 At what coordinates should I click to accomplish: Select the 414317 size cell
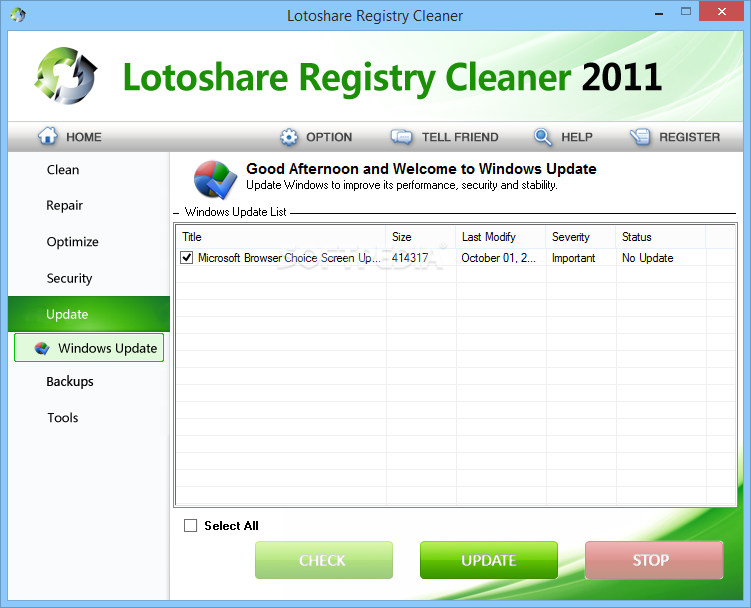[410, 258]
